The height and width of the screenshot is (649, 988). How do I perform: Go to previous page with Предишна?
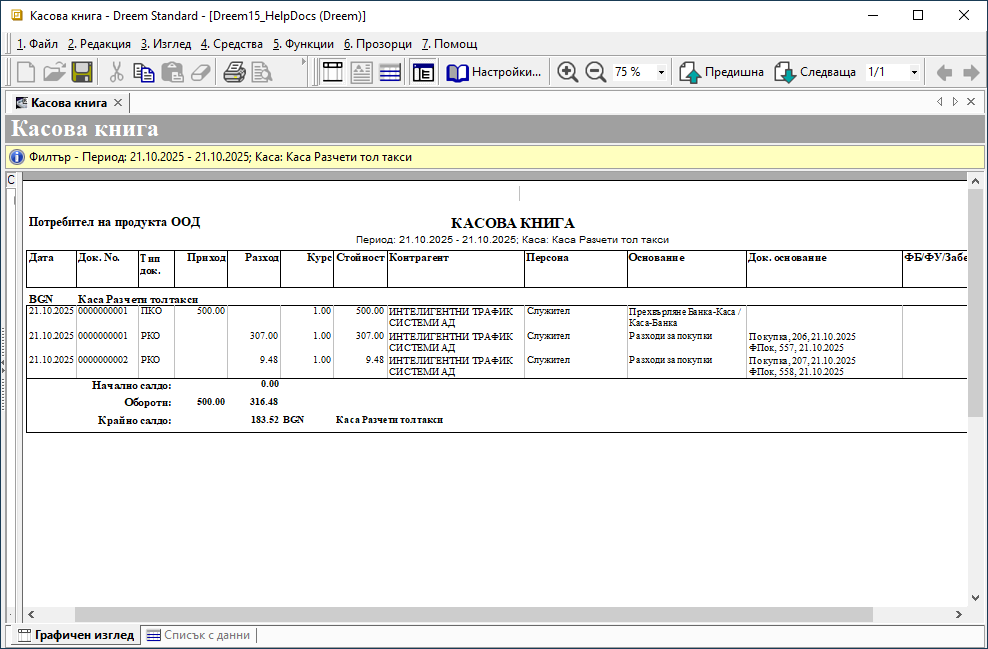tap(722, 72)
